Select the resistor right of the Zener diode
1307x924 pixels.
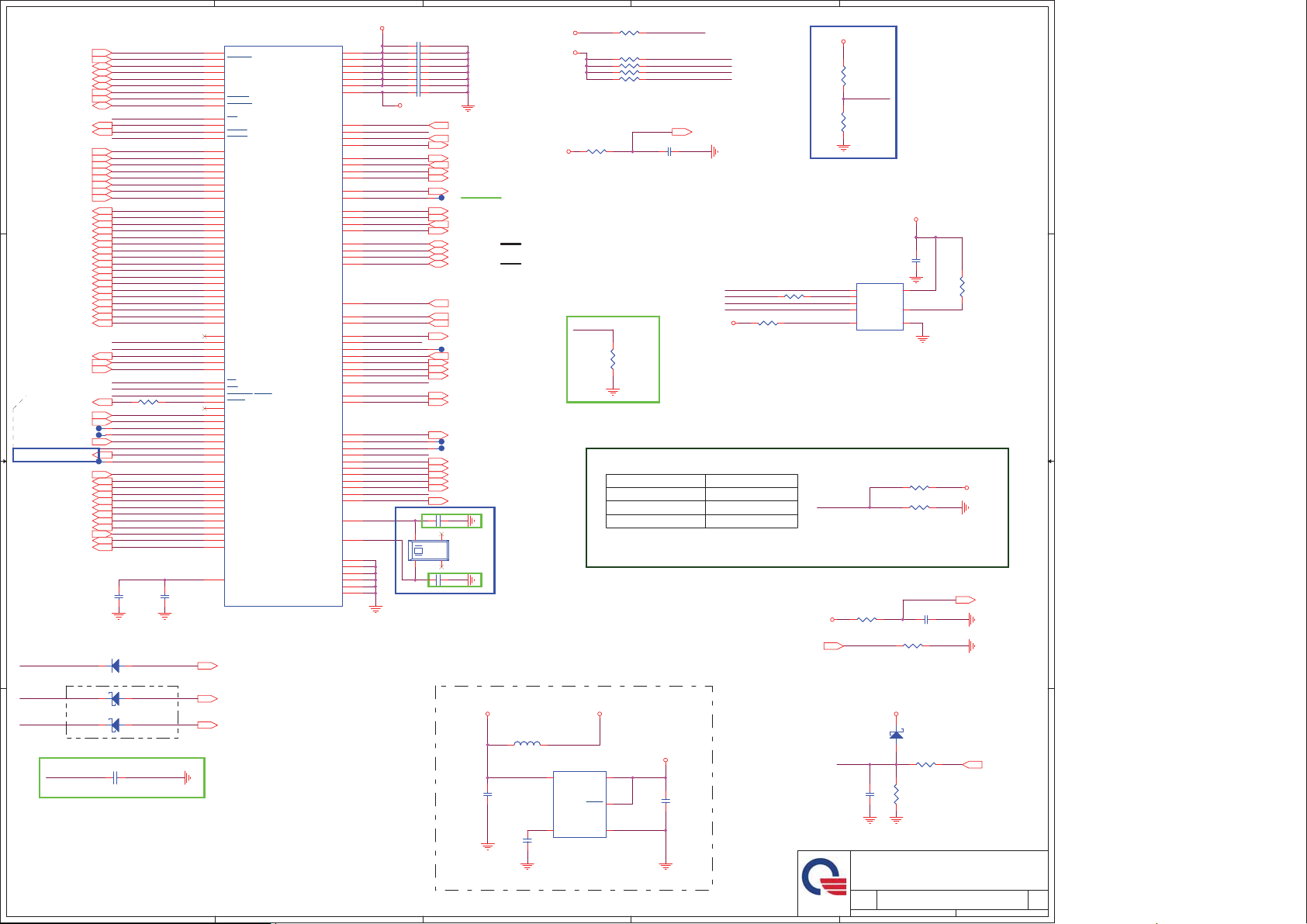pos(926,765)
